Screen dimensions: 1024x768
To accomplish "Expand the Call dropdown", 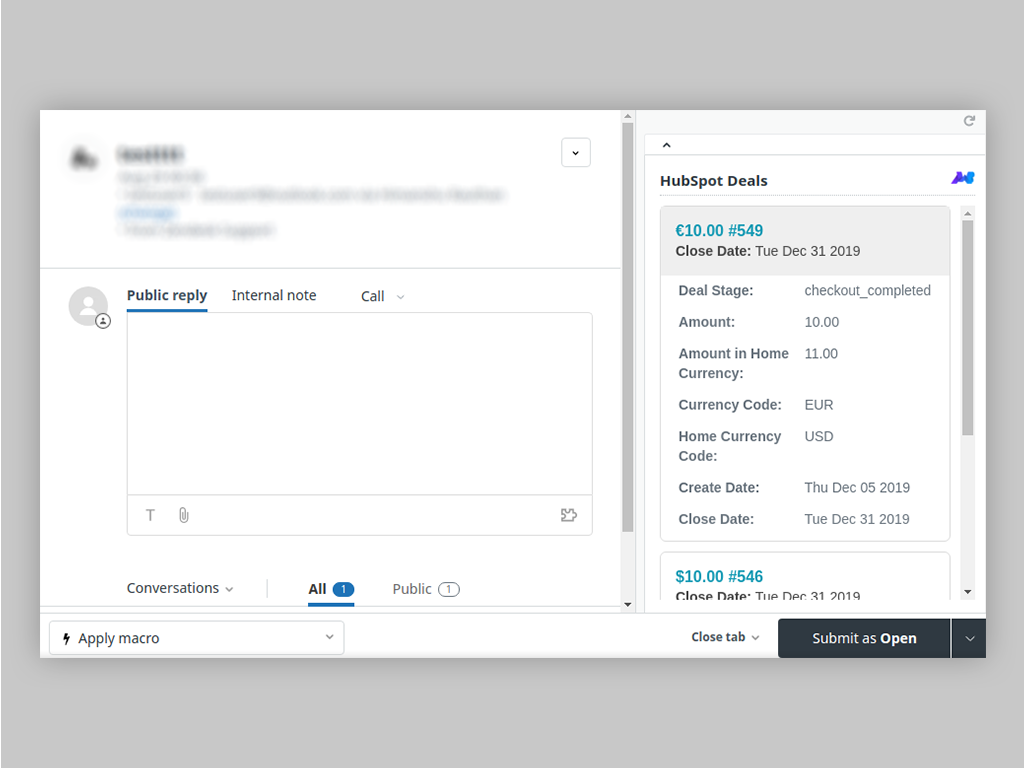I will click(383, 297).
